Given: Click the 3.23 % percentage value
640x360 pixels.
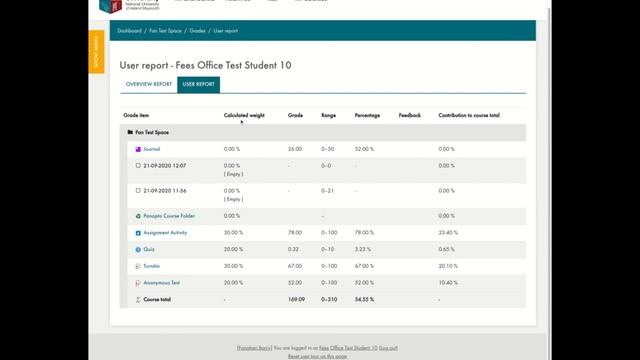Looking at the screenshot, I should coord(362,249).
